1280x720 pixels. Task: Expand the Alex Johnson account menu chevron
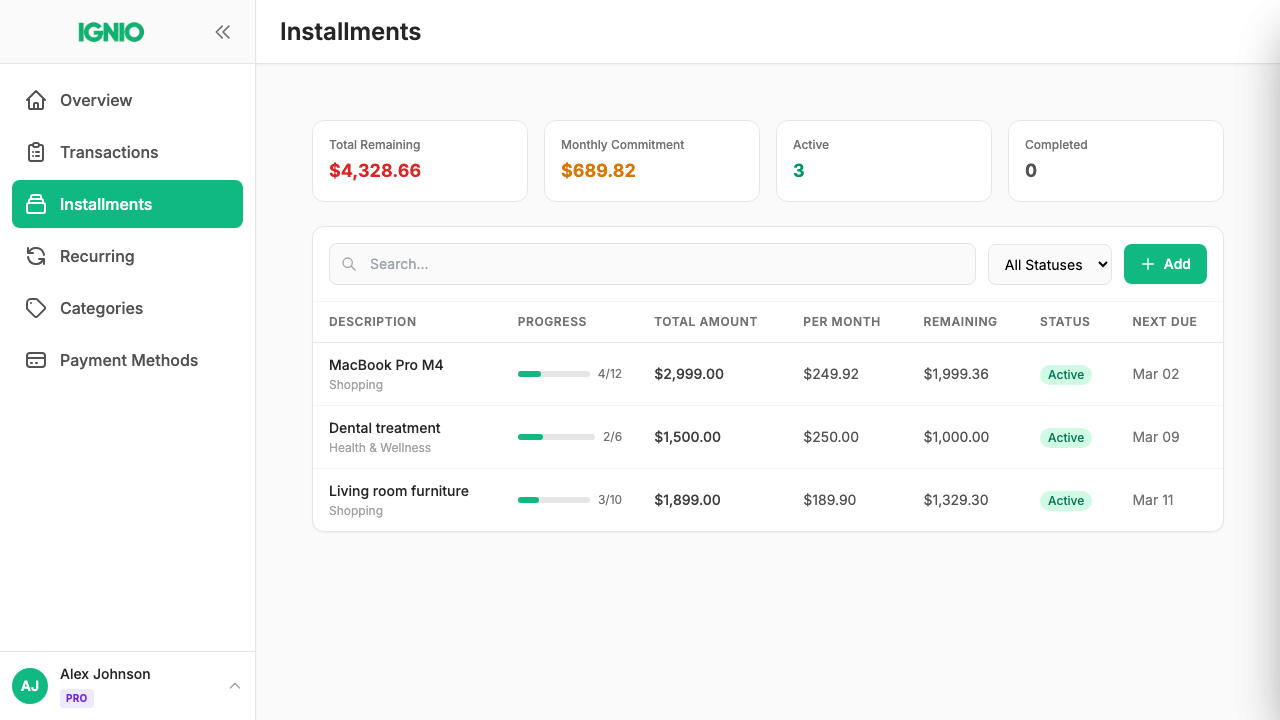coord(235,686)
